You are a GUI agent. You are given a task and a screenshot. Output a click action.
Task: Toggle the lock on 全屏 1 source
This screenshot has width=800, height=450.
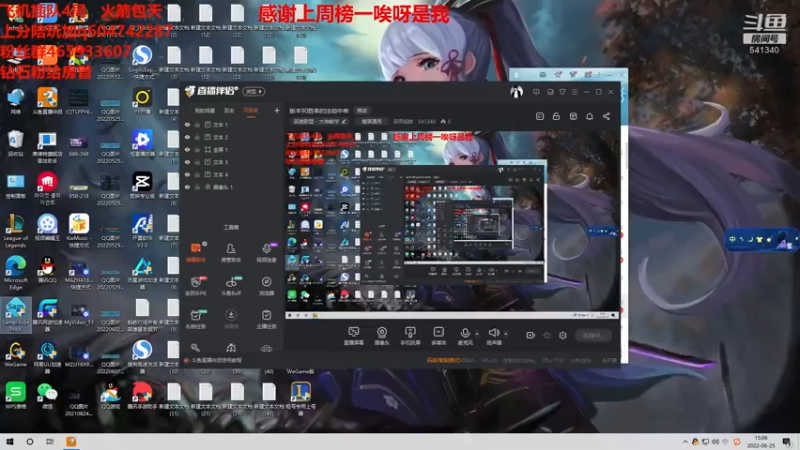tap(197, 149)
